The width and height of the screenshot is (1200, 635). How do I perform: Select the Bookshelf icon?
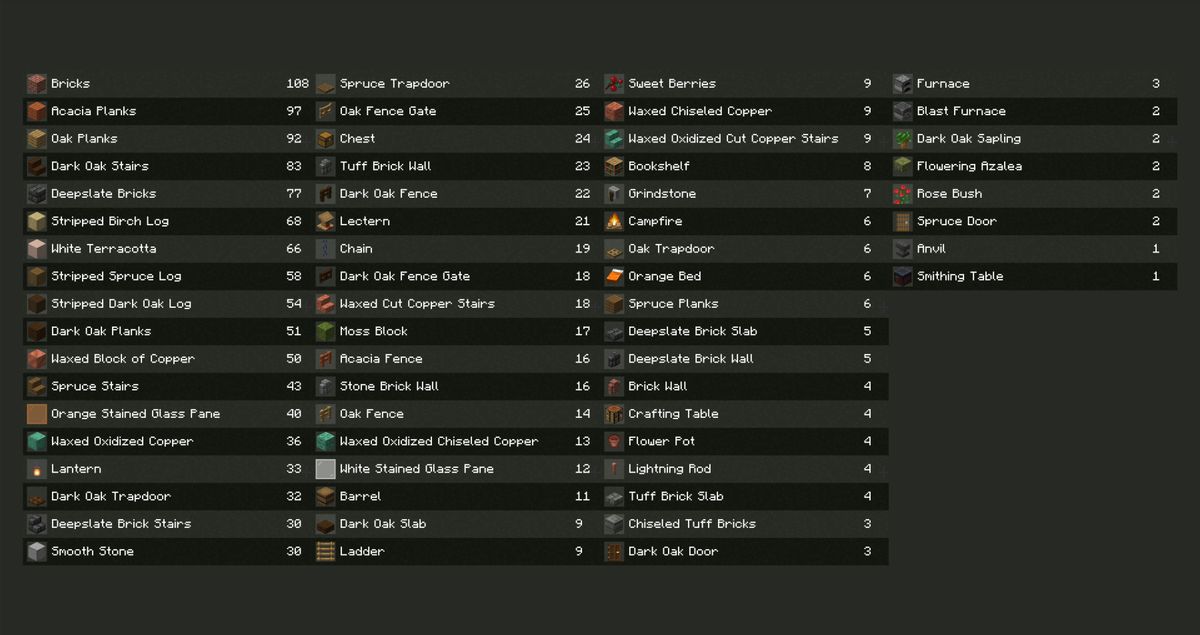[614, 166]
